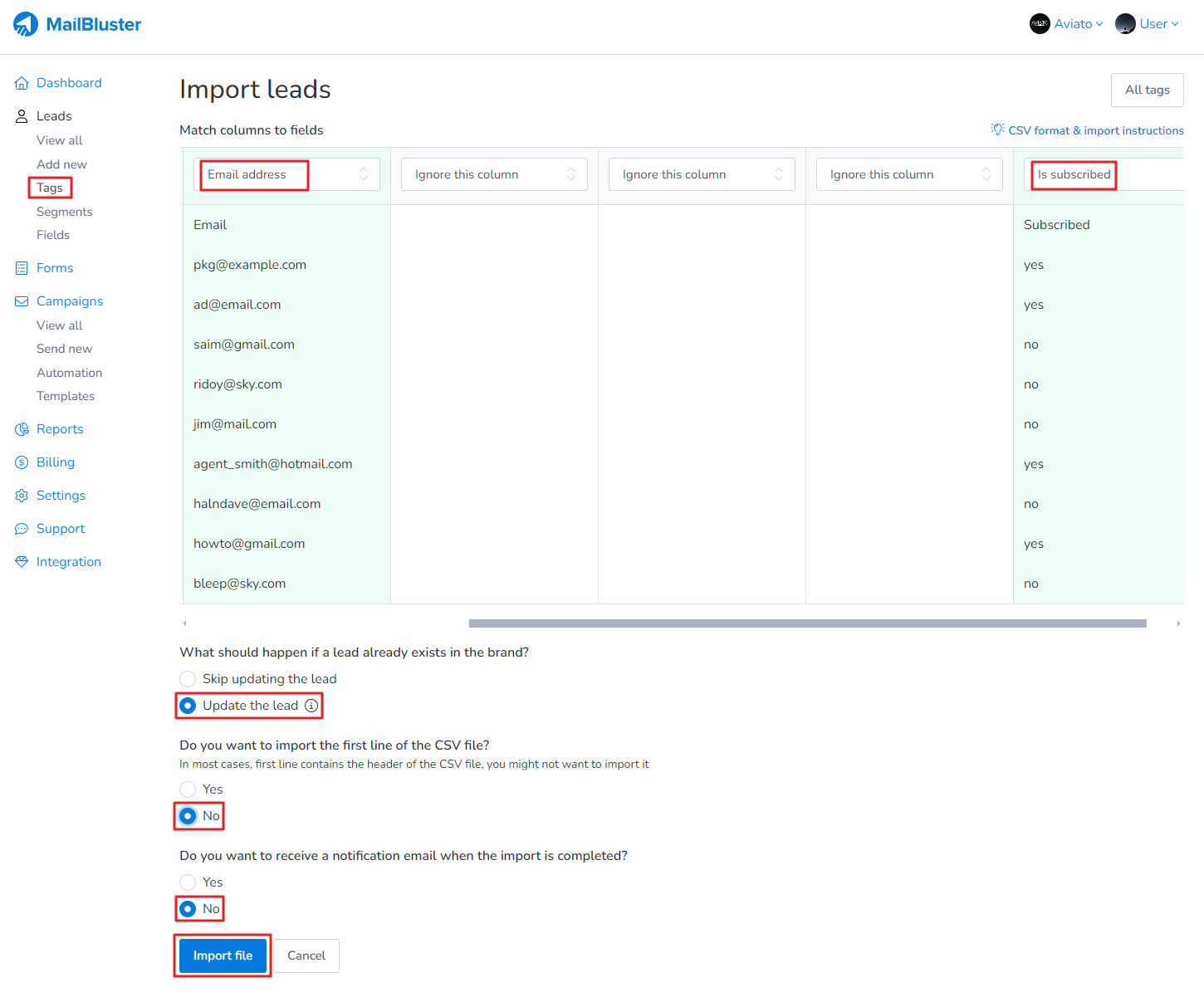
Task: Open the User account menu
Action: (1148, 24)
